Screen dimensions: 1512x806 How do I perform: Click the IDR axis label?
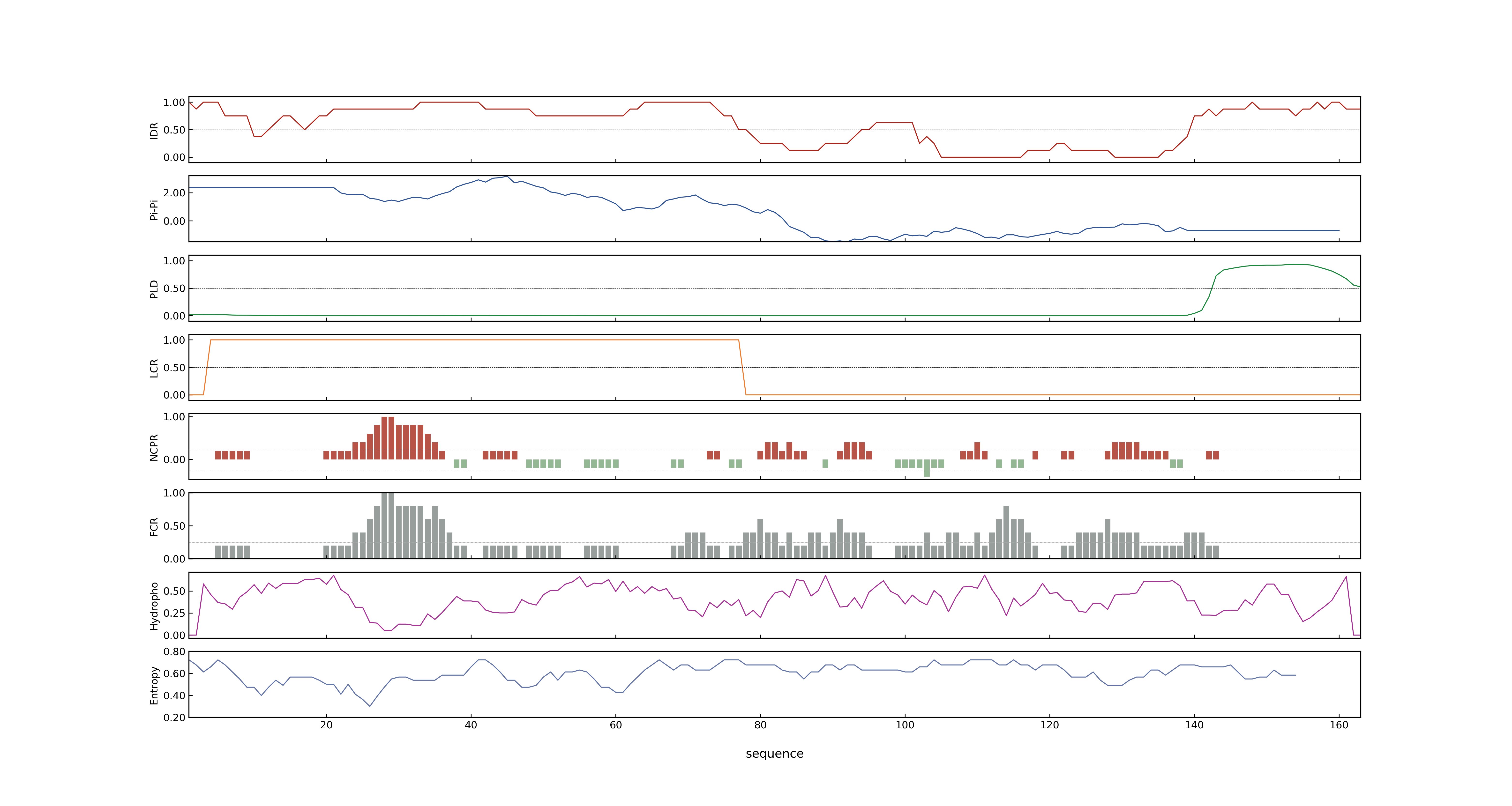(154, 130)
